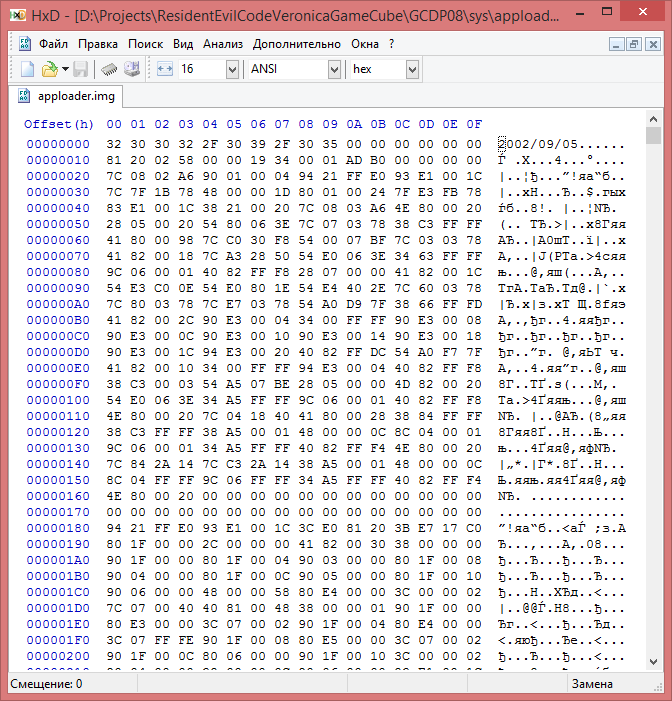Image resolution: width=672 pixels, height=701 pixels.
Task: Click the 08 column header
Action: pyautogui.click(x=306, y=124)
